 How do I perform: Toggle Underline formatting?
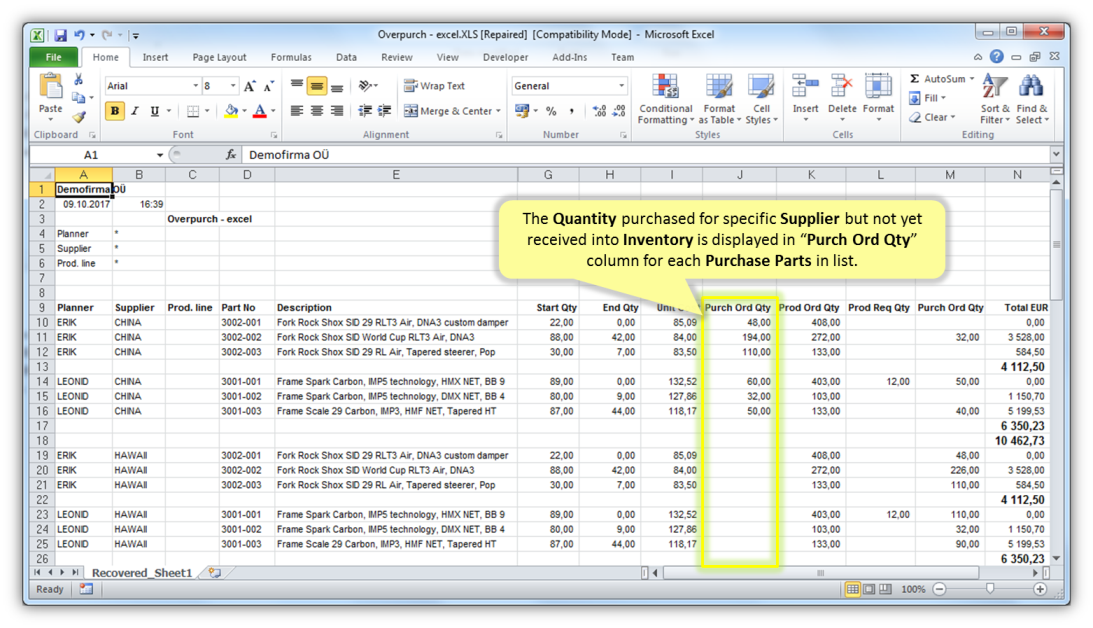click(x=154, y=111)
